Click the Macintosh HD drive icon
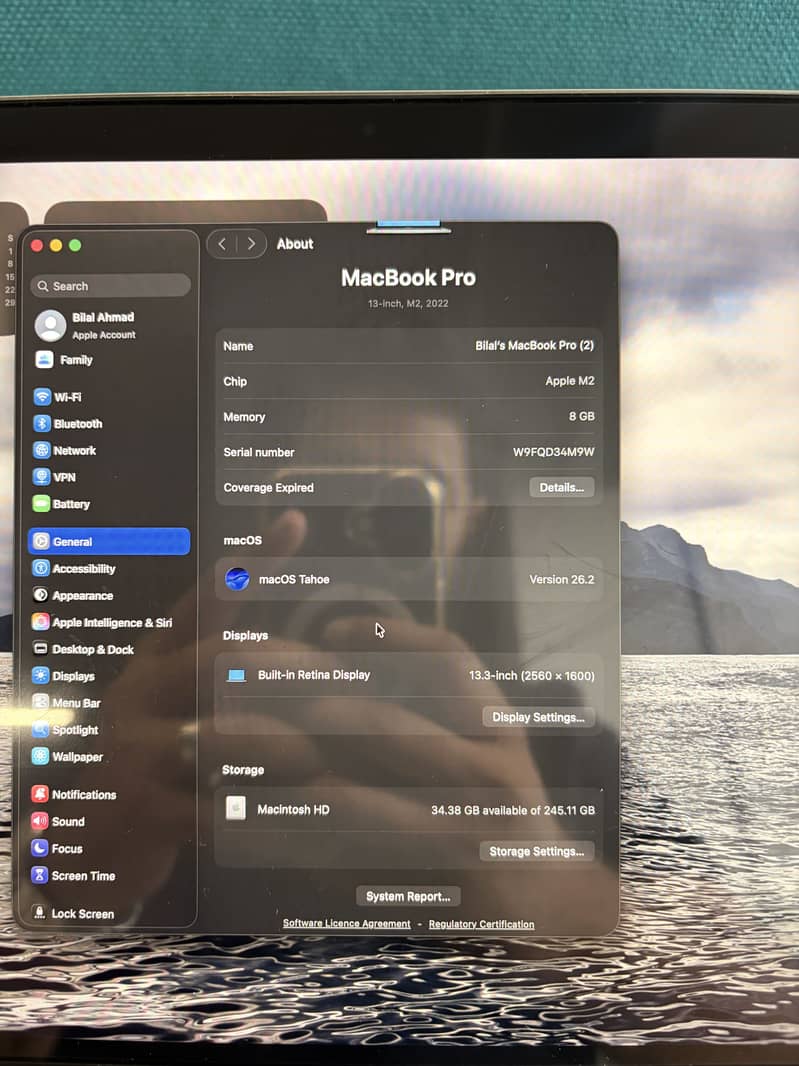 click(x=236, y=808)
